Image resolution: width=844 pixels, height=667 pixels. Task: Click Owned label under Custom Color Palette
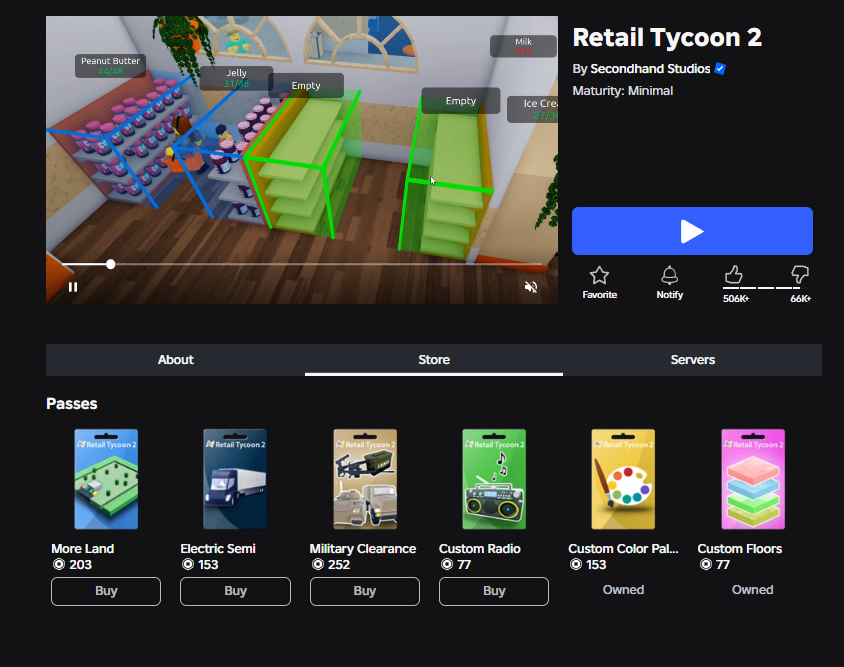[623, 589]
